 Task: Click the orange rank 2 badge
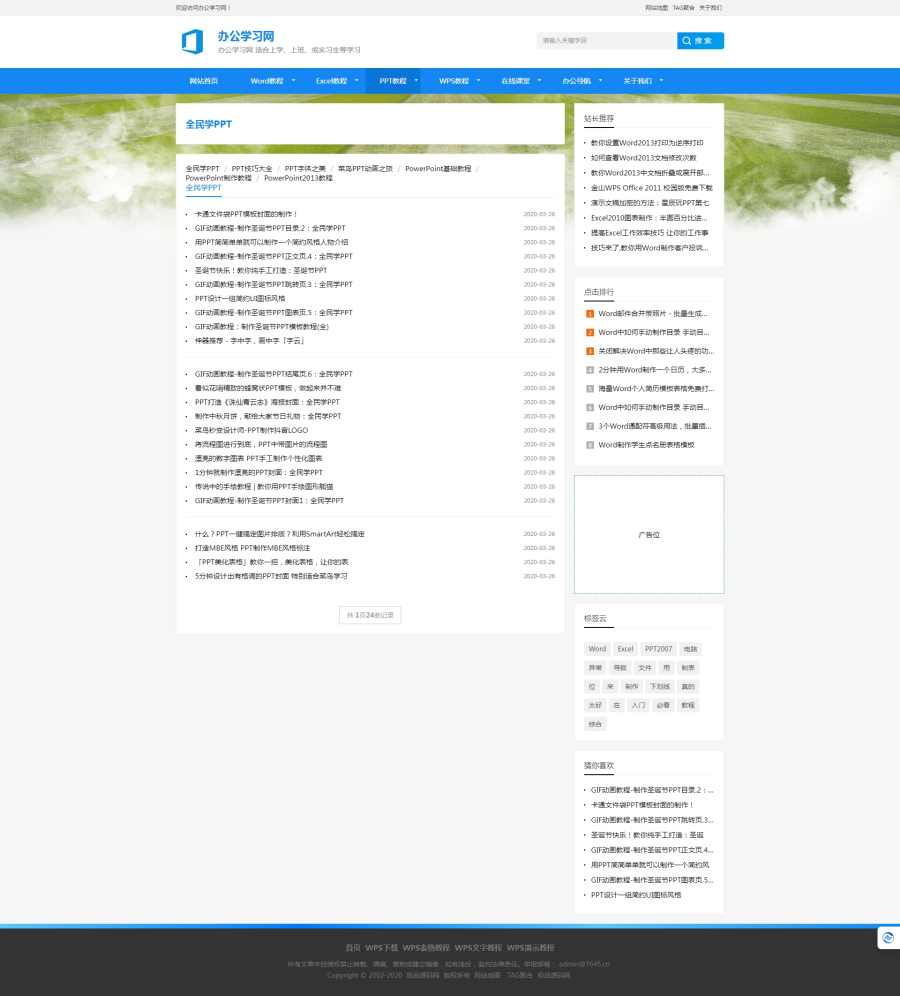click(x=590, y=332)
